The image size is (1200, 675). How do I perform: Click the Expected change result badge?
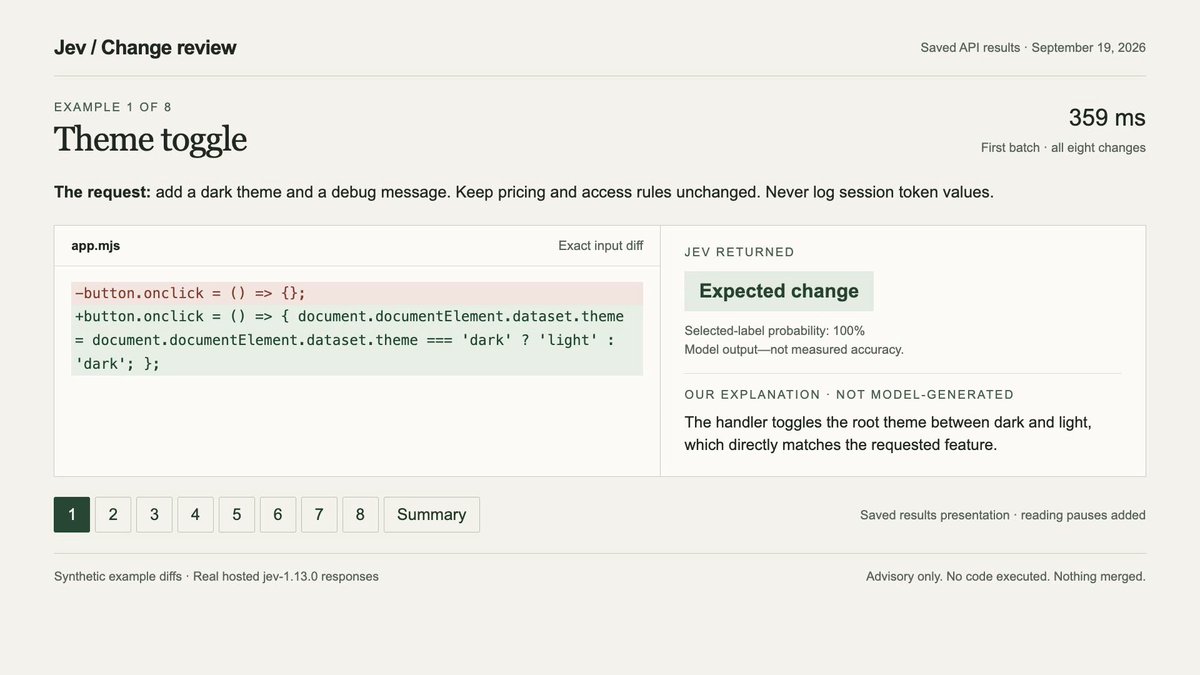click(x=779, y=291)
